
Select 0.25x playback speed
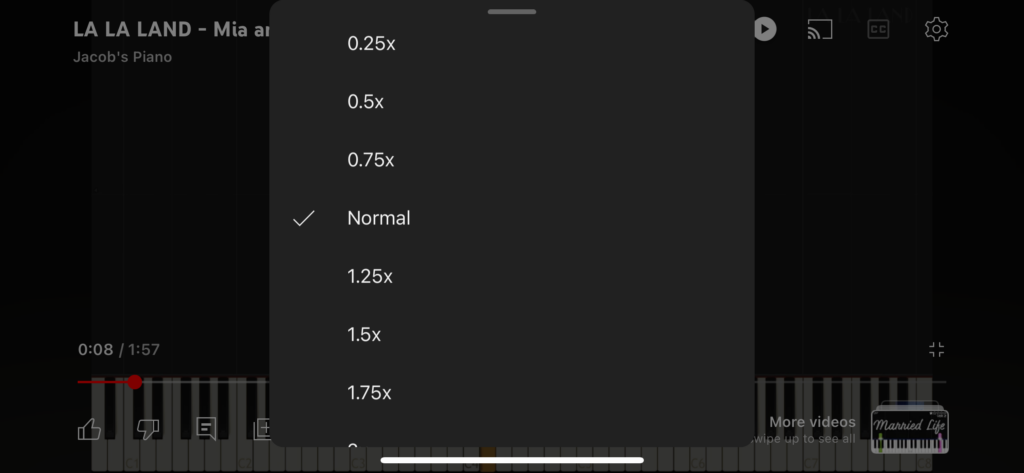pyautogui.click(x=511, y=44)
